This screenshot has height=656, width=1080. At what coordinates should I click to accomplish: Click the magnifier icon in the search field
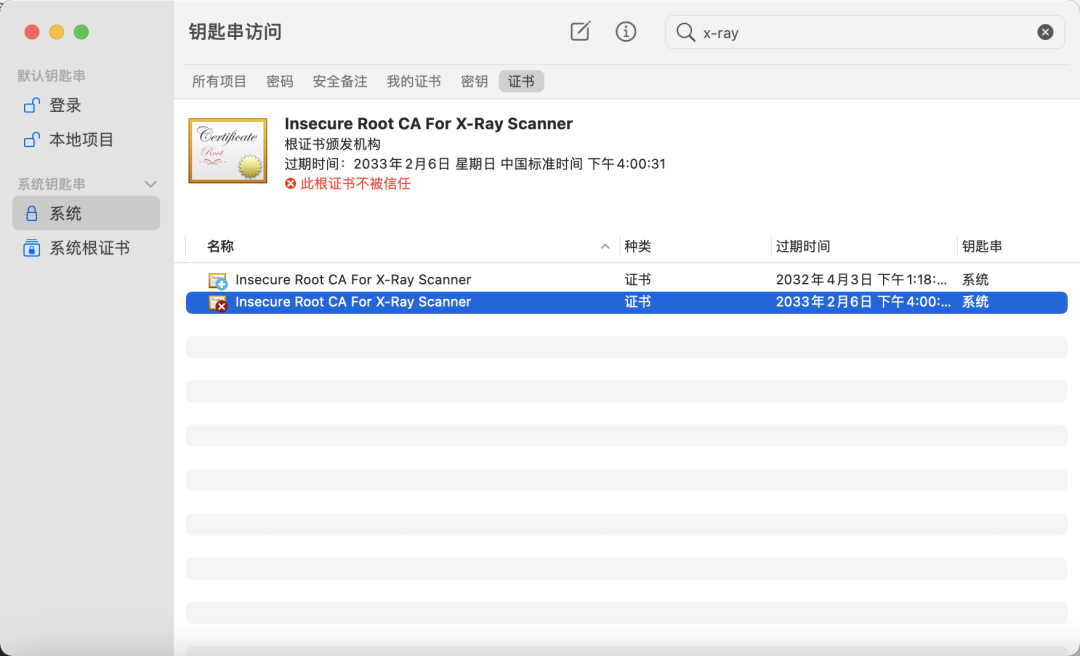pyautogui.click(x=684, y=32)
